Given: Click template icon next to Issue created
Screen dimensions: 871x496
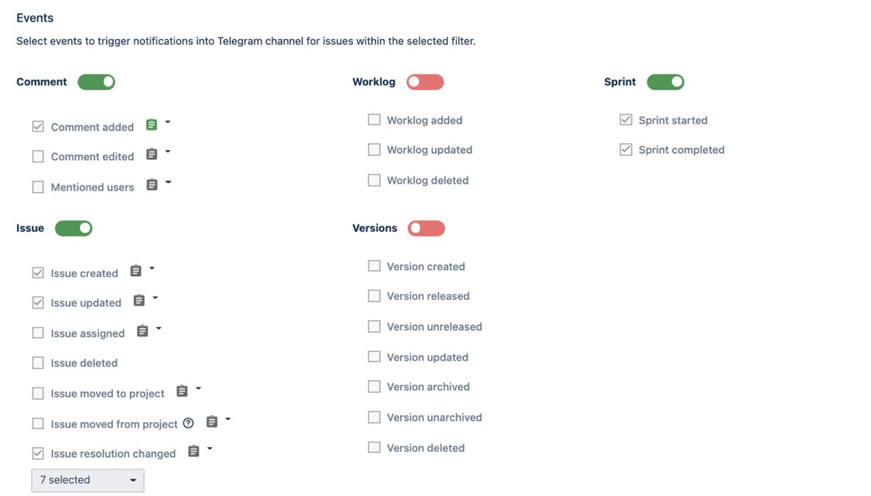Looking at the screenshot, I should point(136,271).
